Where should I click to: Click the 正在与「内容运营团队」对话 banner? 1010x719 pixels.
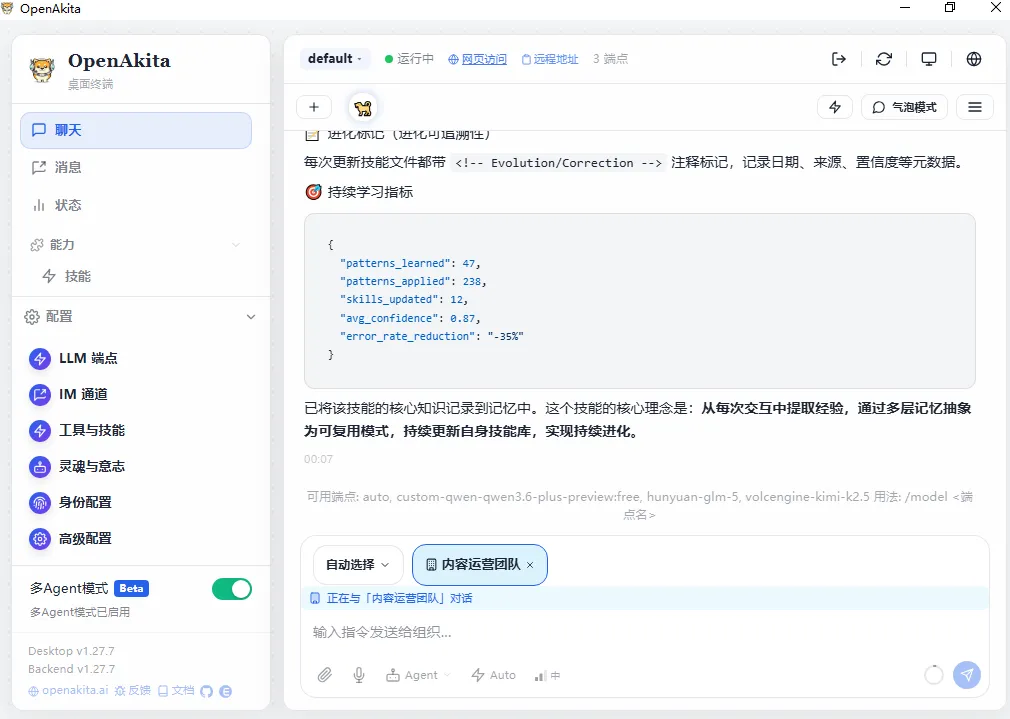click(x=645, y=599)
